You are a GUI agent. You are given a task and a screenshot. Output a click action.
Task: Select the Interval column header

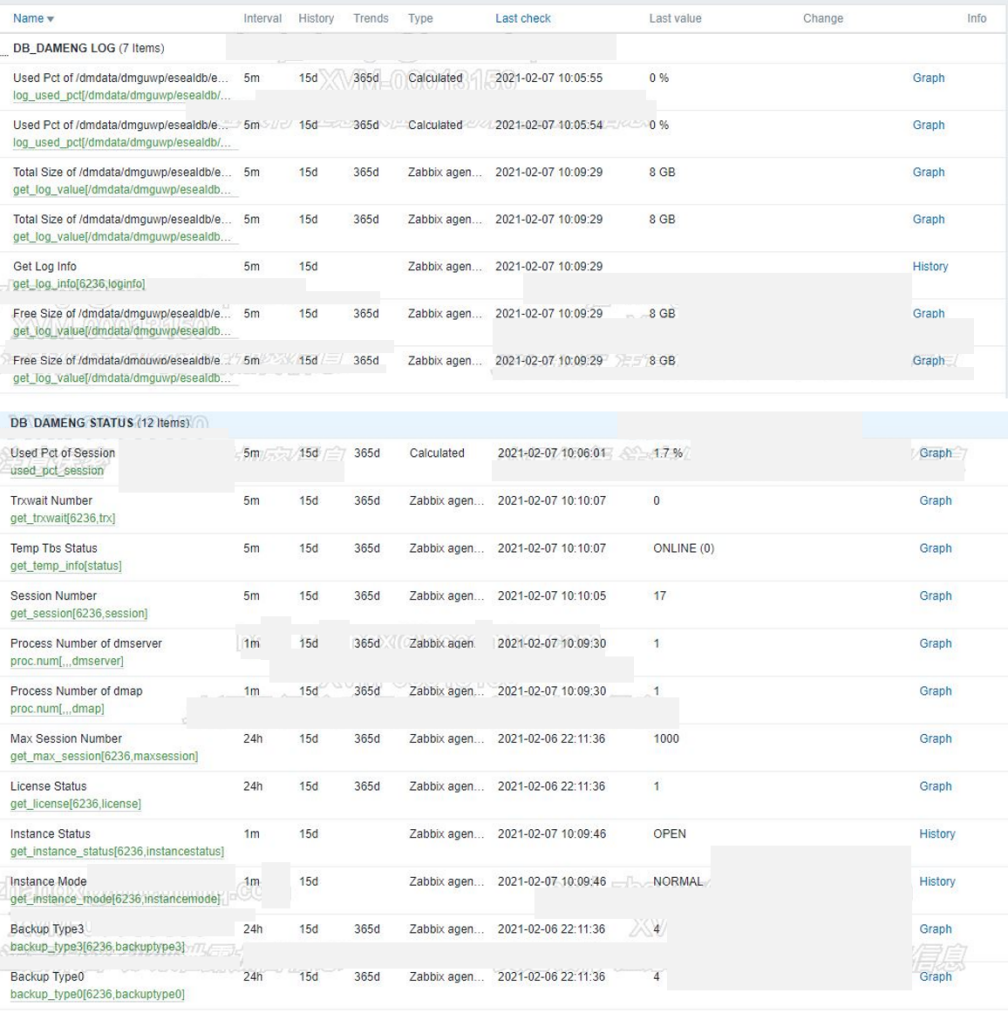tap(262, 19)
